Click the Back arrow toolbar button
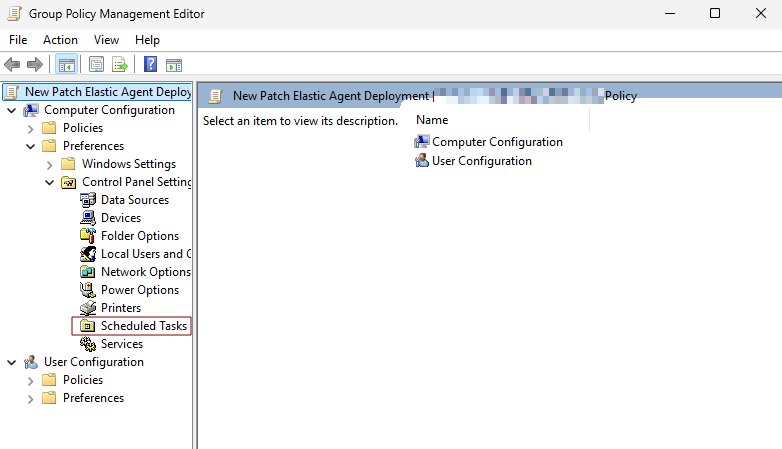Screen dimensions: 782x449 [12, 65]
